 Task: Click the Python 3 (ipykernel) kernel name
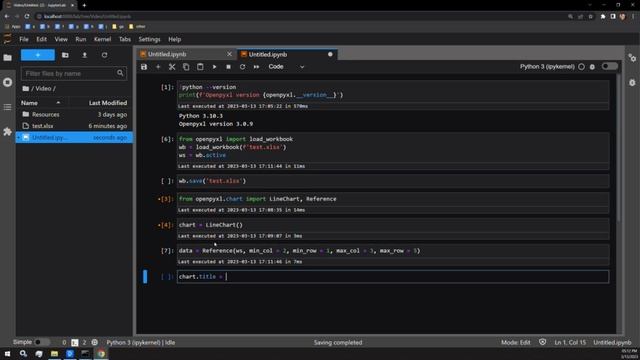tap(547, 67)
